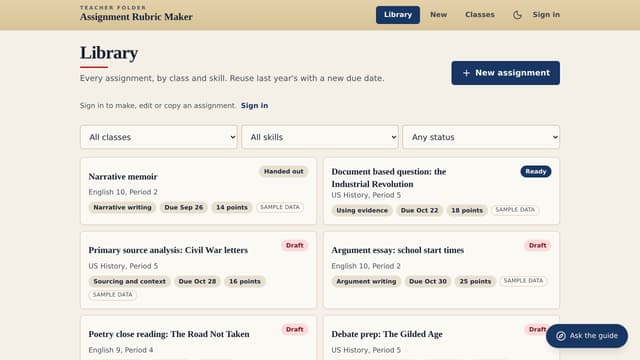Click the Sign in link below the subtitle

(254, 106)
